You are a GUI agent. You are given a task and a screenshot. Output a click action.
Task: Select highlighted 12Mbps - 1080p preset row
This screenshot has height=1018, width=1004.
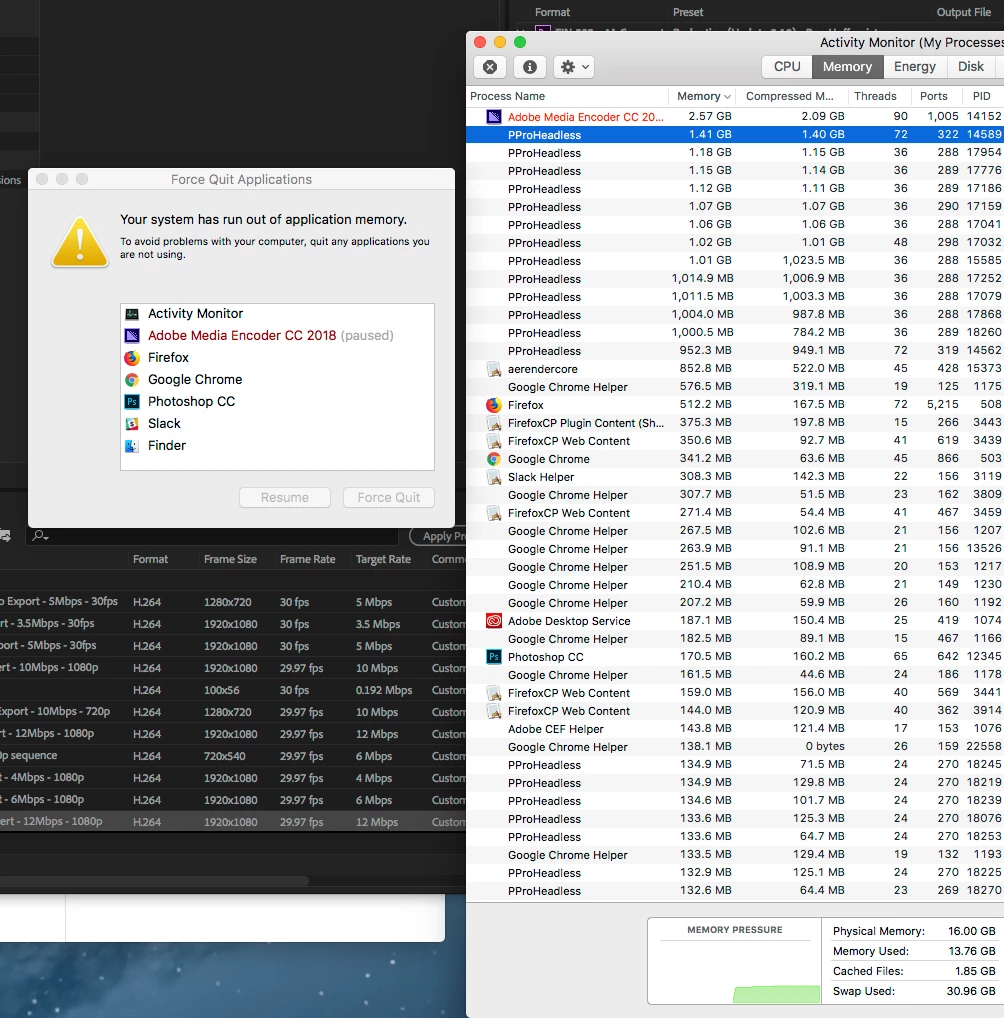pos(232,822)
